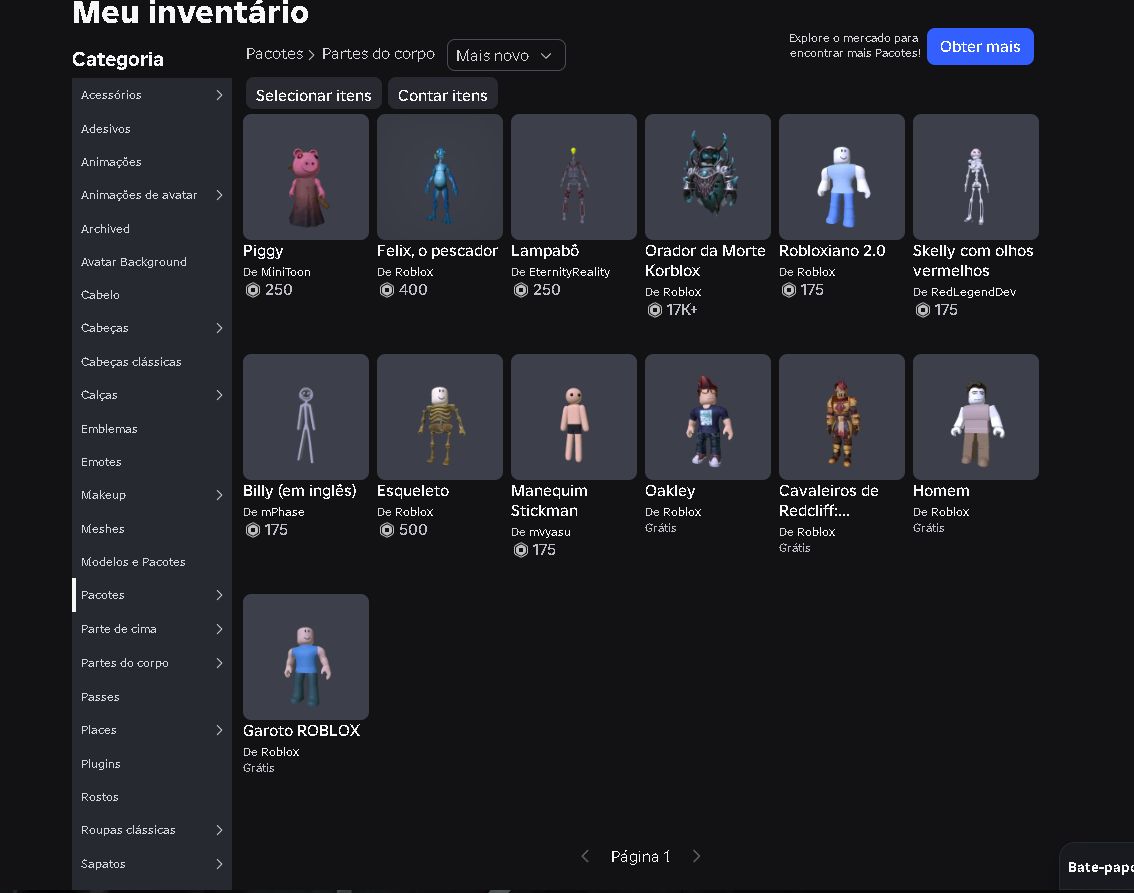The image size is (1134, 893).
Task: Expand the Acessórios category chevron
Action: pyautogui.click(x=219, y=95)
